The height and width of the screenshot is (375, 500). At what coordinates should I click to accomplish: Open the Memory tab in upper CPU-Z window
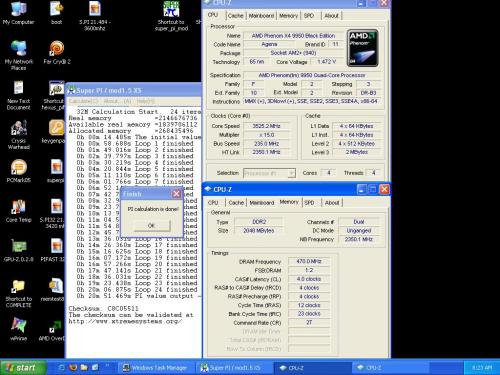tap(288, 15)
